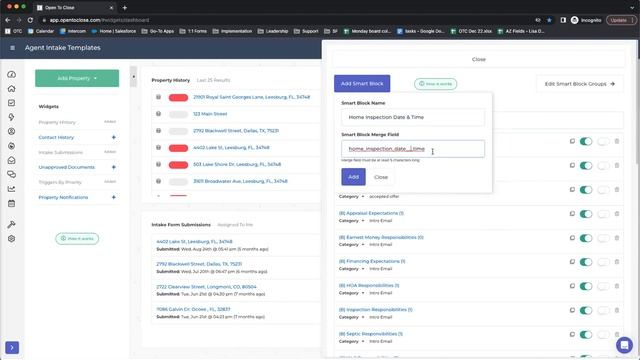Open the Category dropdown under Inspection Responsibilities
640x360 pixels.
(x=351, y=317)
